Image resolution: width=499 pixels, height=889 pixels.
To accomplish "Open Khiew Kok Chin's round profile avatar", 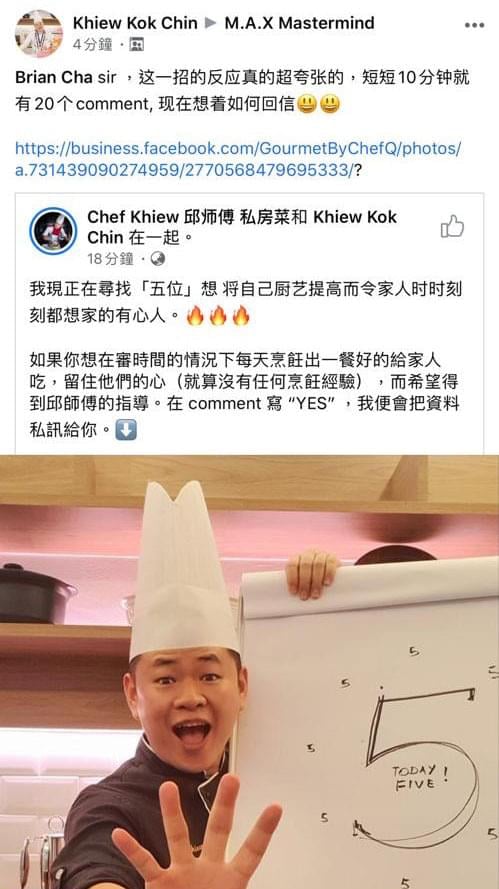I will [39, 33].
